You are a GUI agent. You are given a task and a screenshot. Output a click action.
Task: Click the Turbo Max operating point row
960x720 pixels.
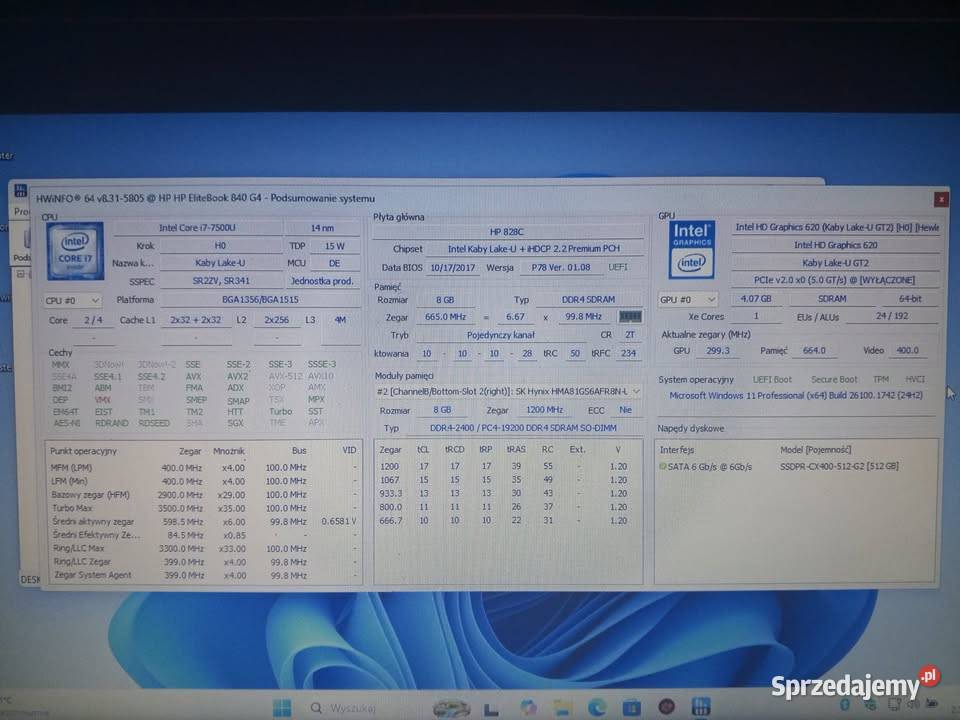203,508
